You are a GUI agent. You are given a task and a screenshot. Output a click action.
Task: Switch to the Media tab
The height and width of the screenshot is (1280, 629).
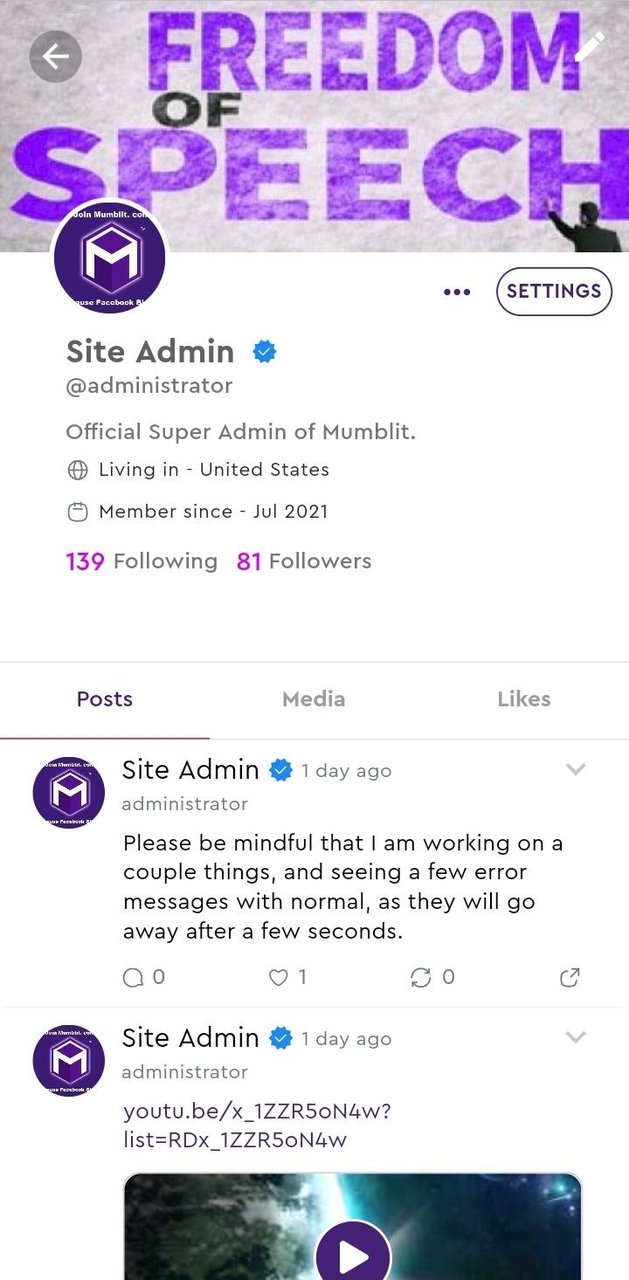[313, 699]
